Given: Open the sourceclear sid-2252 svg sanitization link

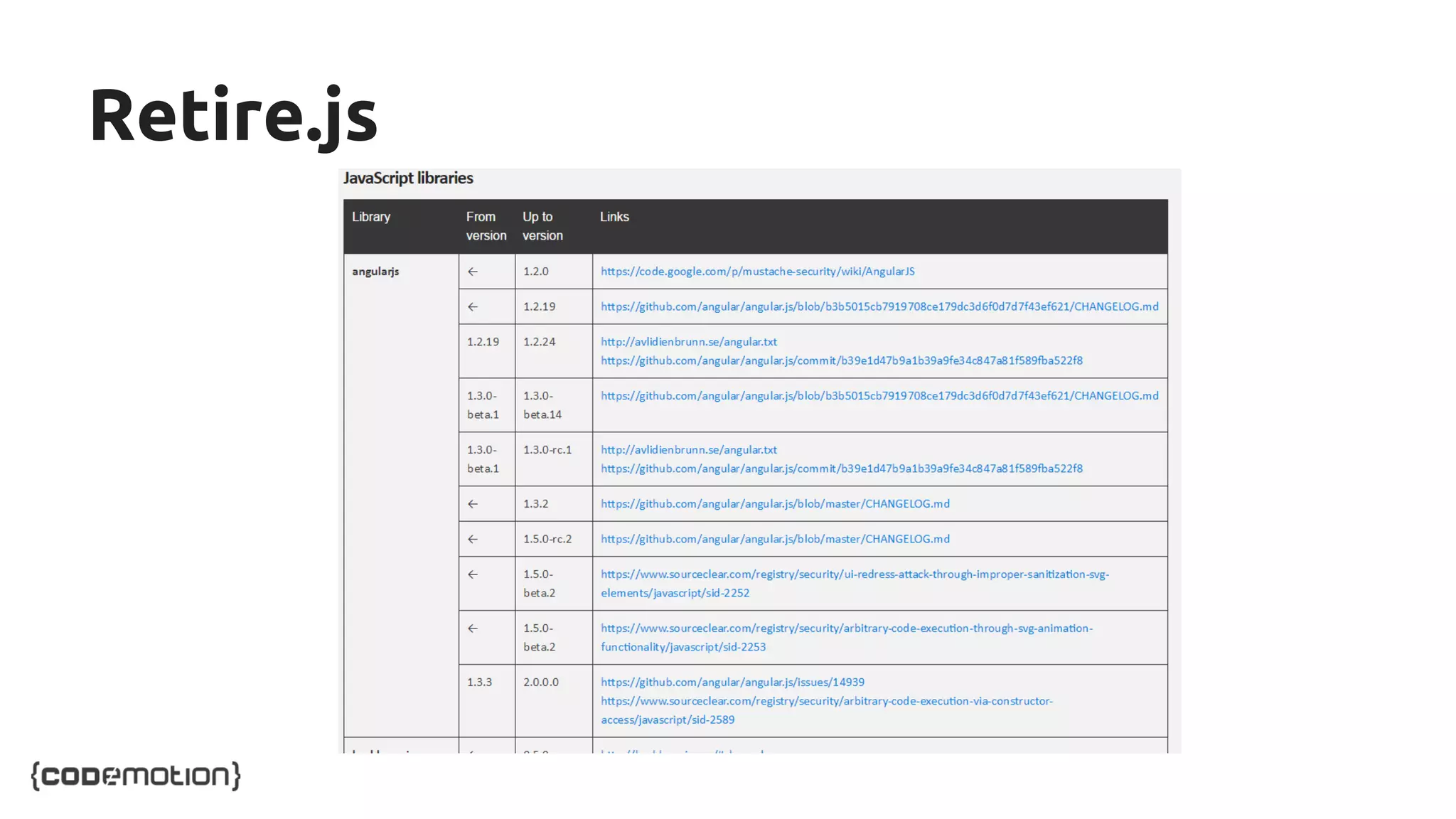Looking at the screenshot, I should pos(854,574).
